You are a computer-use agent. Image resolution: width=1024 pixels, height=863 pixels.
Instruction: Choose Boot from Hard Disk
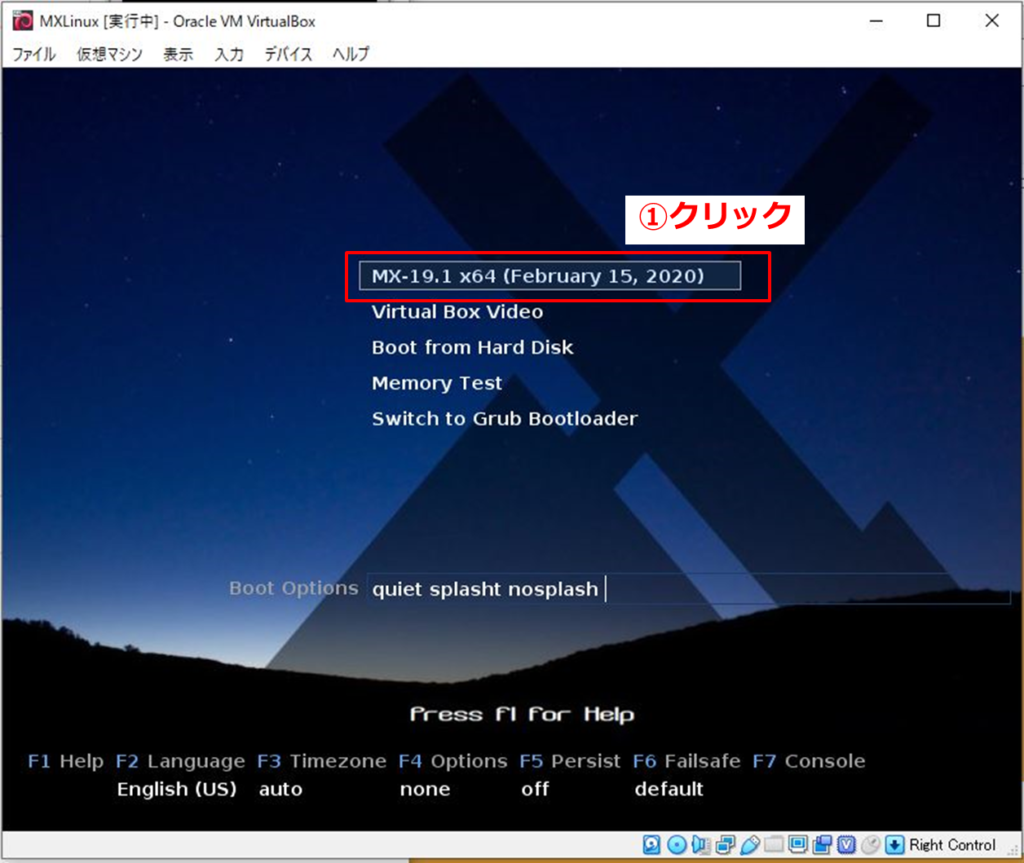(472, 347)
